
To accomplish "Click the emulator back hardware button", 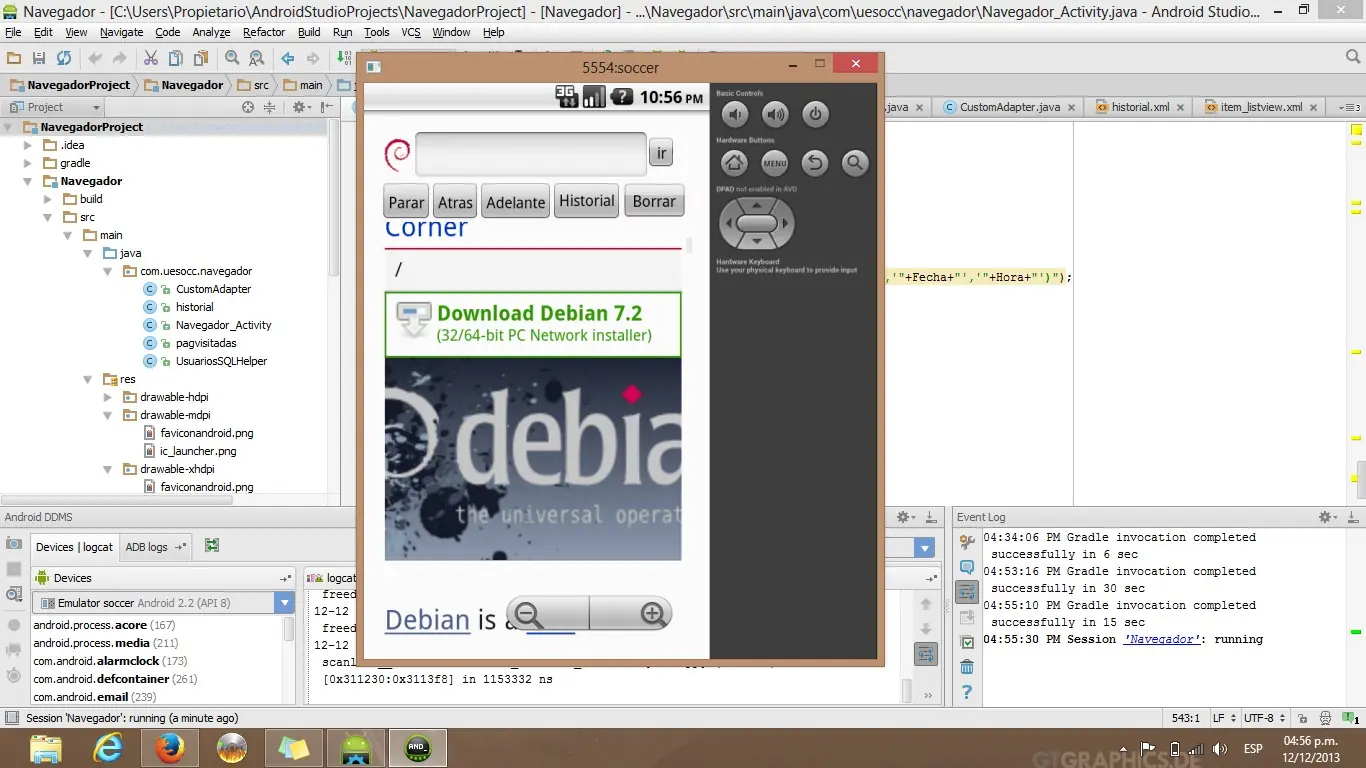I will tap(815, 163).
